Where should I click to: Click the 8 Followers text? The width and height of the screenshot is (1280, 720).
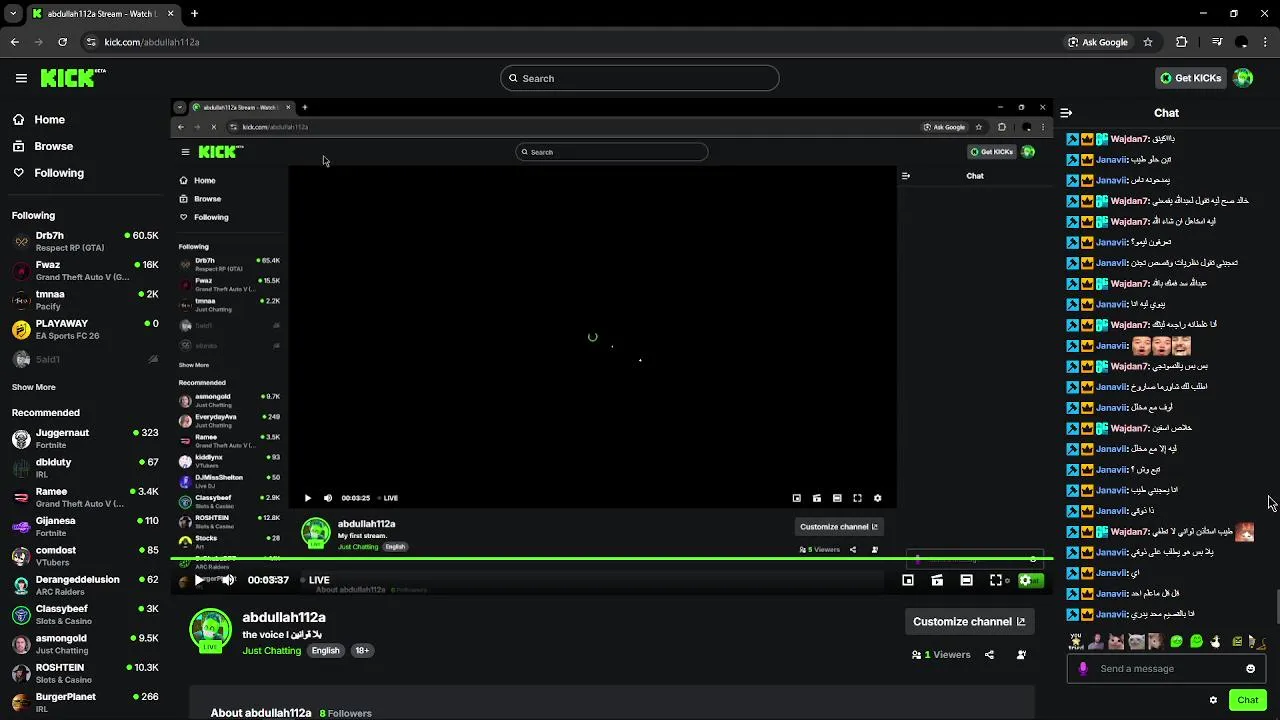pos(346,713)
